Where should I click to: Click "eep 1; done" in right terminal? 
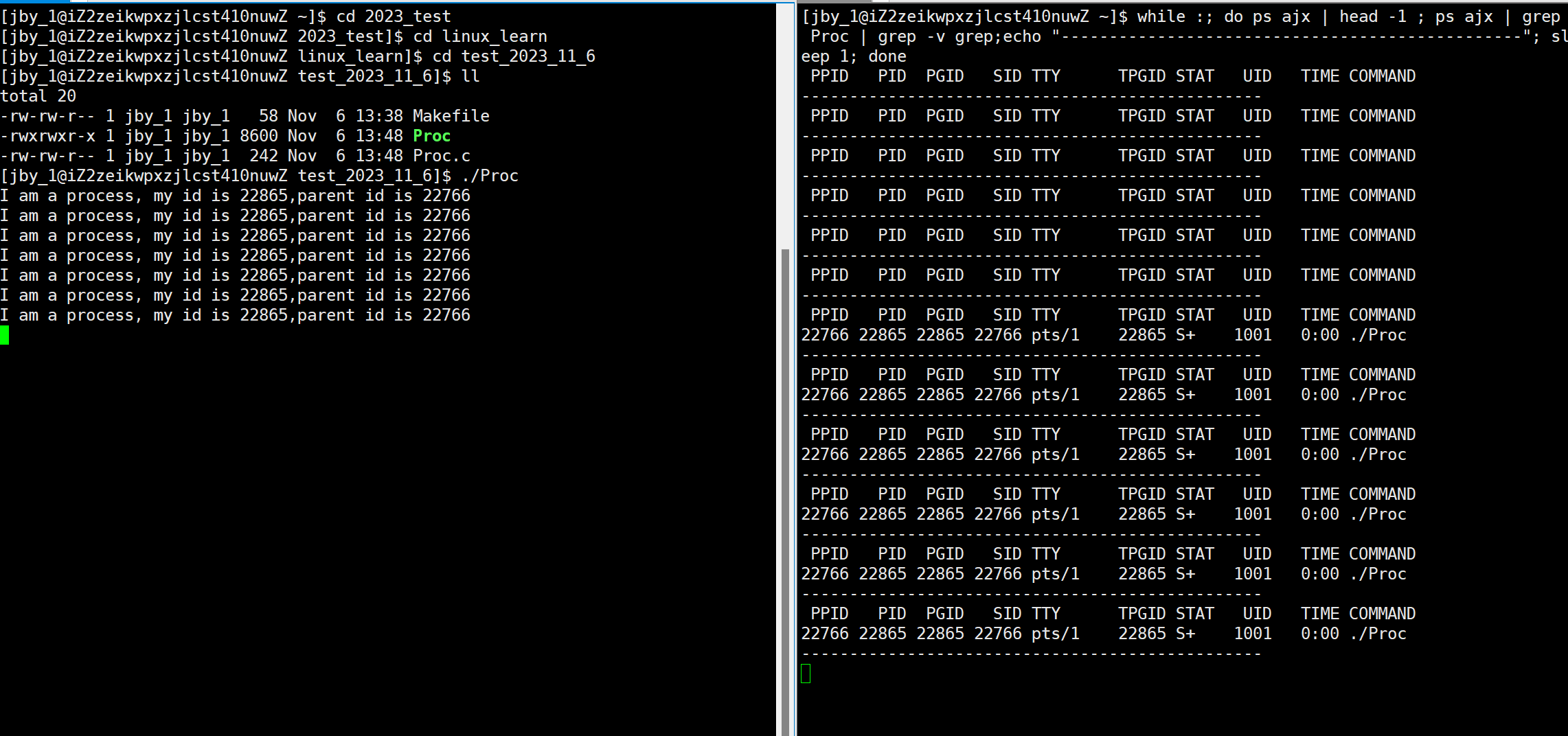(854, 56)
